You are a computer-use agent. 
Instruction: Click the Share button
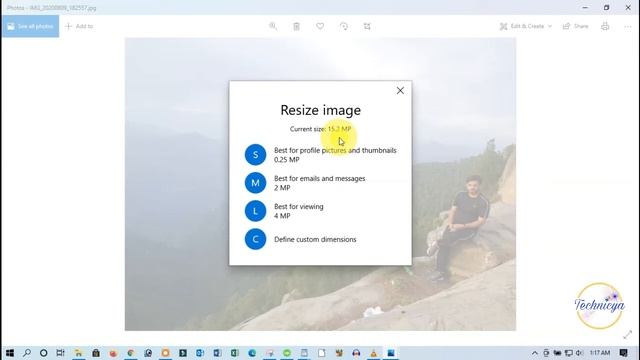576,26
